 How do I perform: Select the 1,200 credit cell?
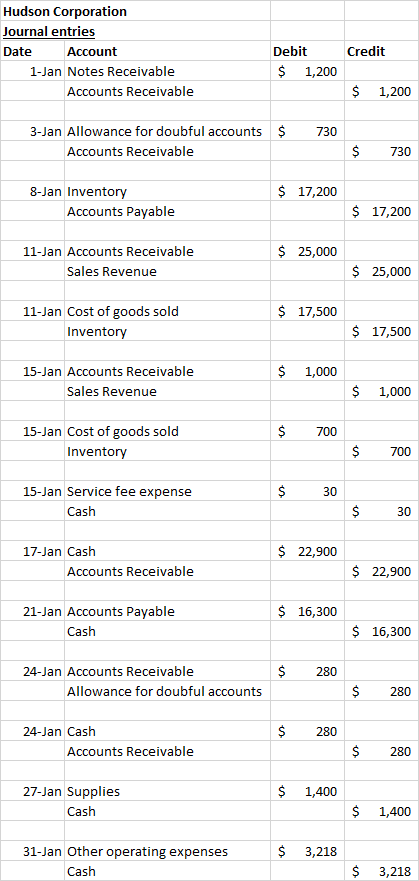[381, 92]
